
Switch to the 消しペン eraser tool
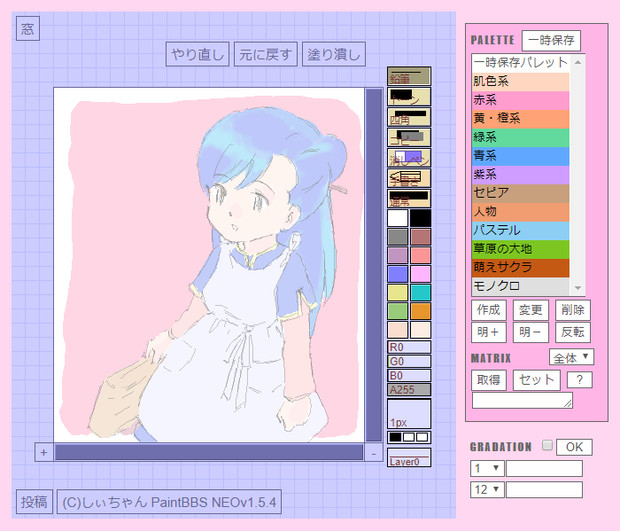pos(408,157)
